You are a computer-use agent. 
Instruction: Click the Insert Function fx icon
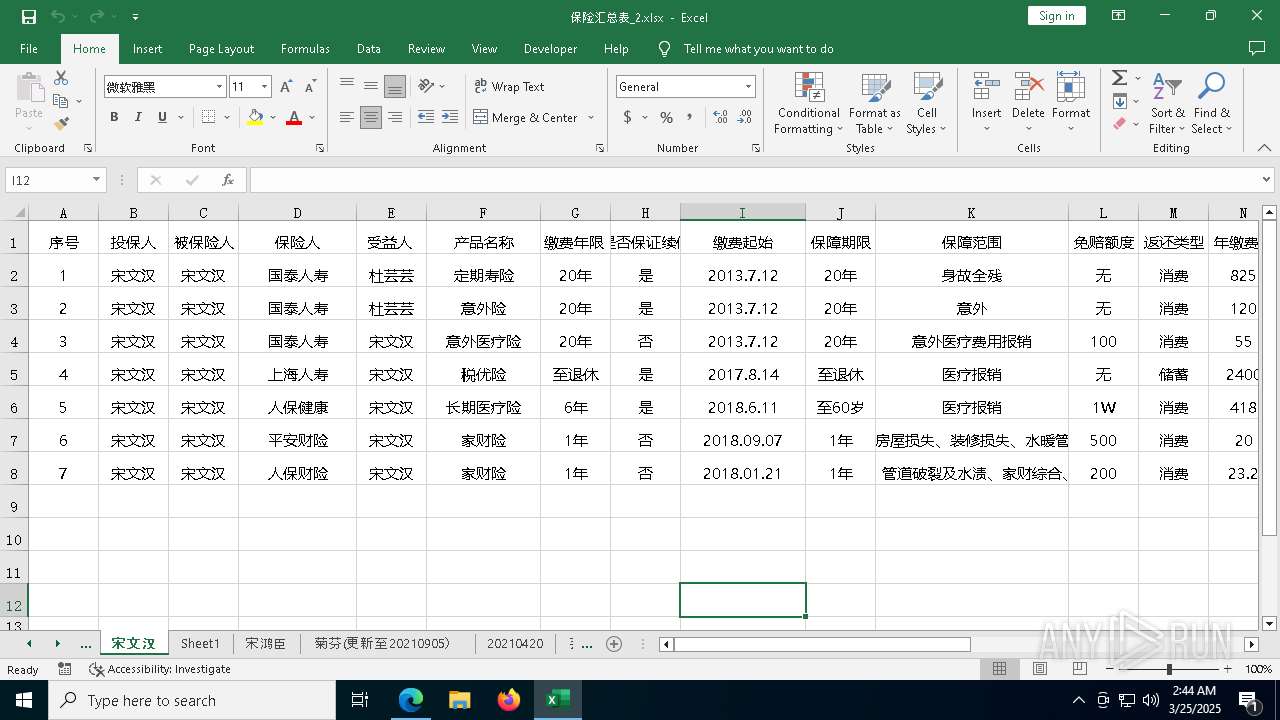point(228,180)
